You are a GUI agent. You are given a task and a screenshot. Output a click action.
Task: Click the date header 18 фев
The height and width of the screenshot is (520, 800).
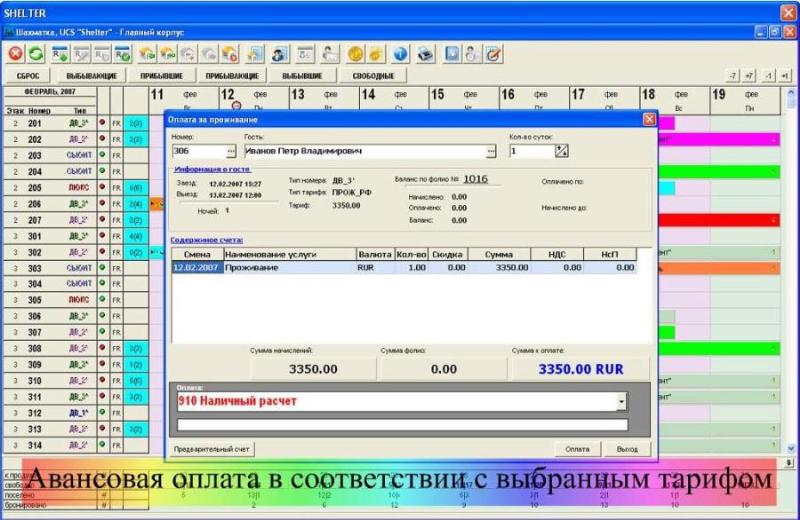coord(674,100)
